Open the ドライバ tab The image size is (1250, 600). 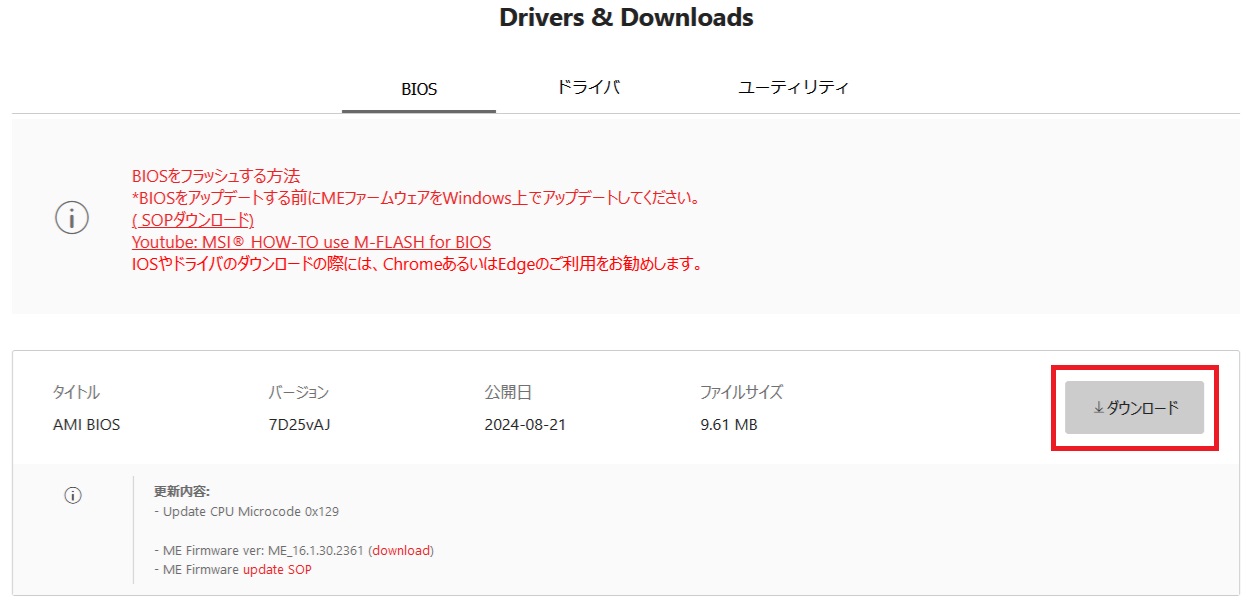pyautogui.click(x=588, y=87)
